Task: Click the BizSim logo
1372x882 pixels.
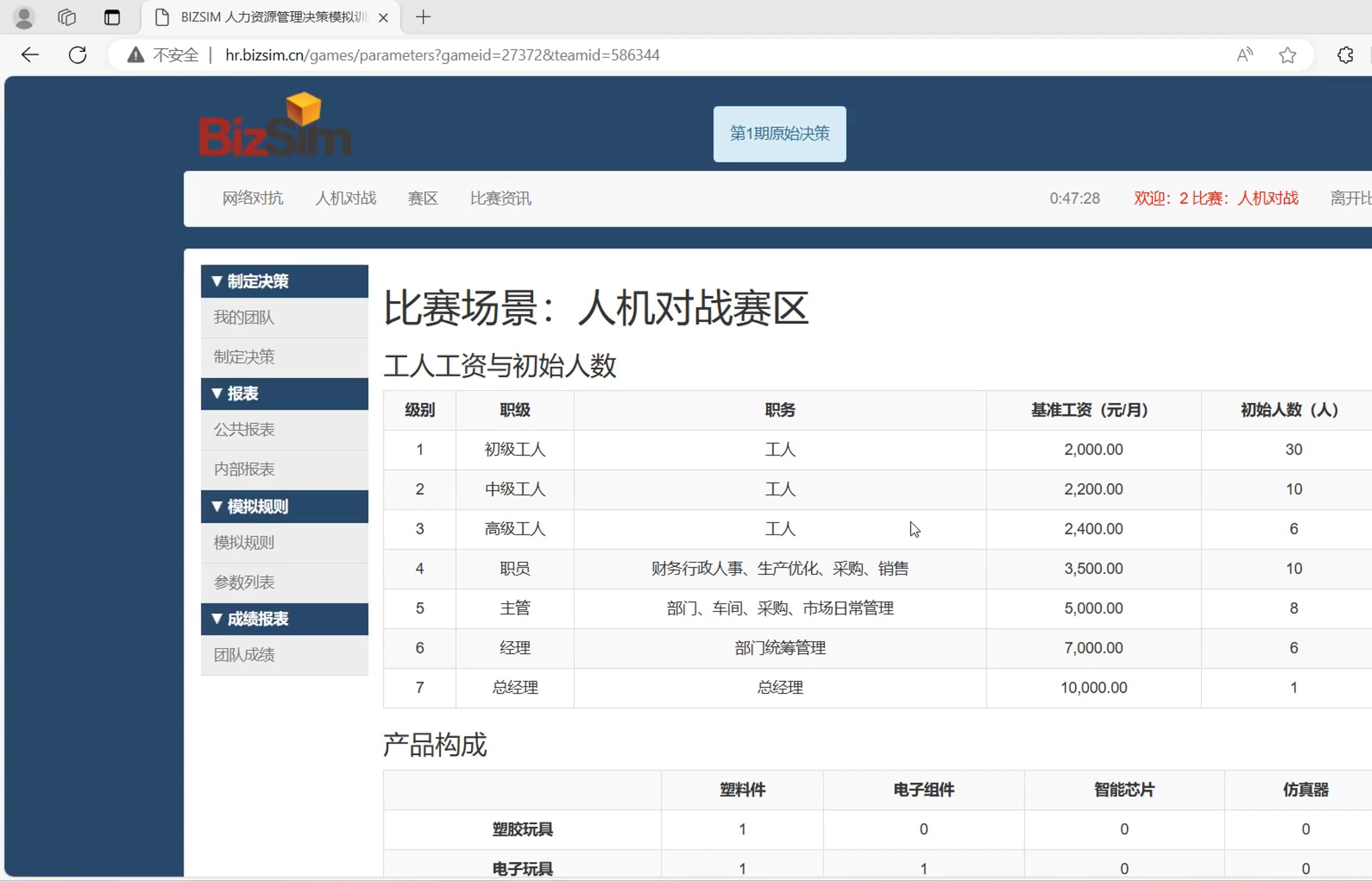Action: [x=275, y=124]
